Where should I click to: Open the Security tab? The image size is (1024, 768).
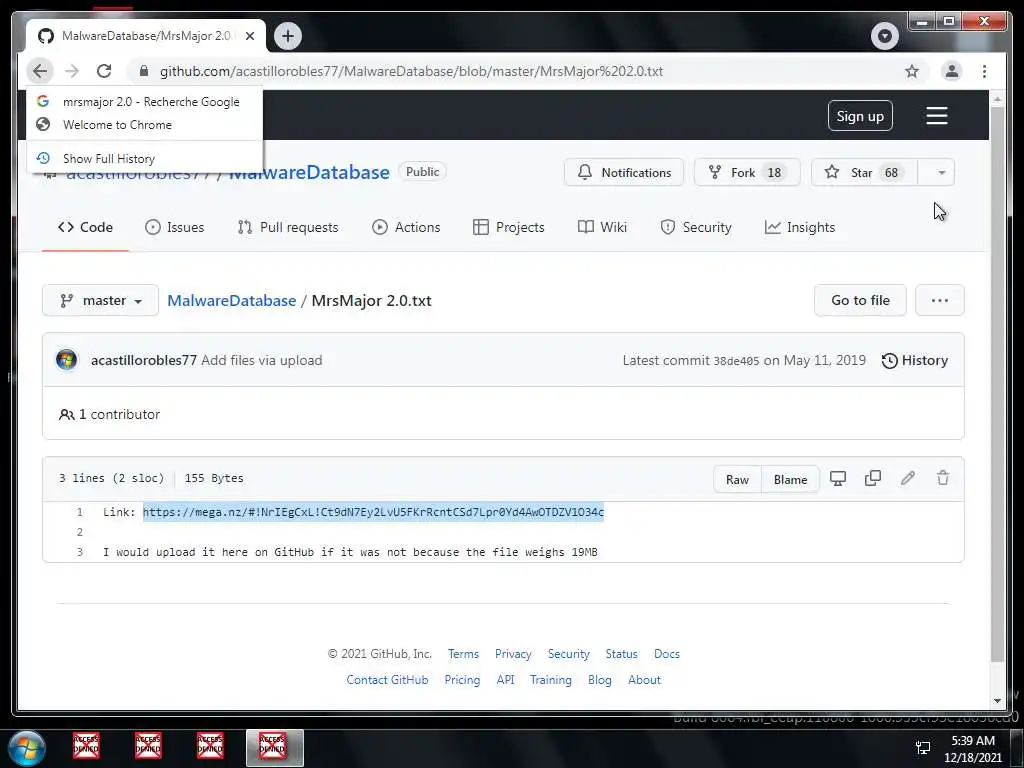tap(696, 227)
